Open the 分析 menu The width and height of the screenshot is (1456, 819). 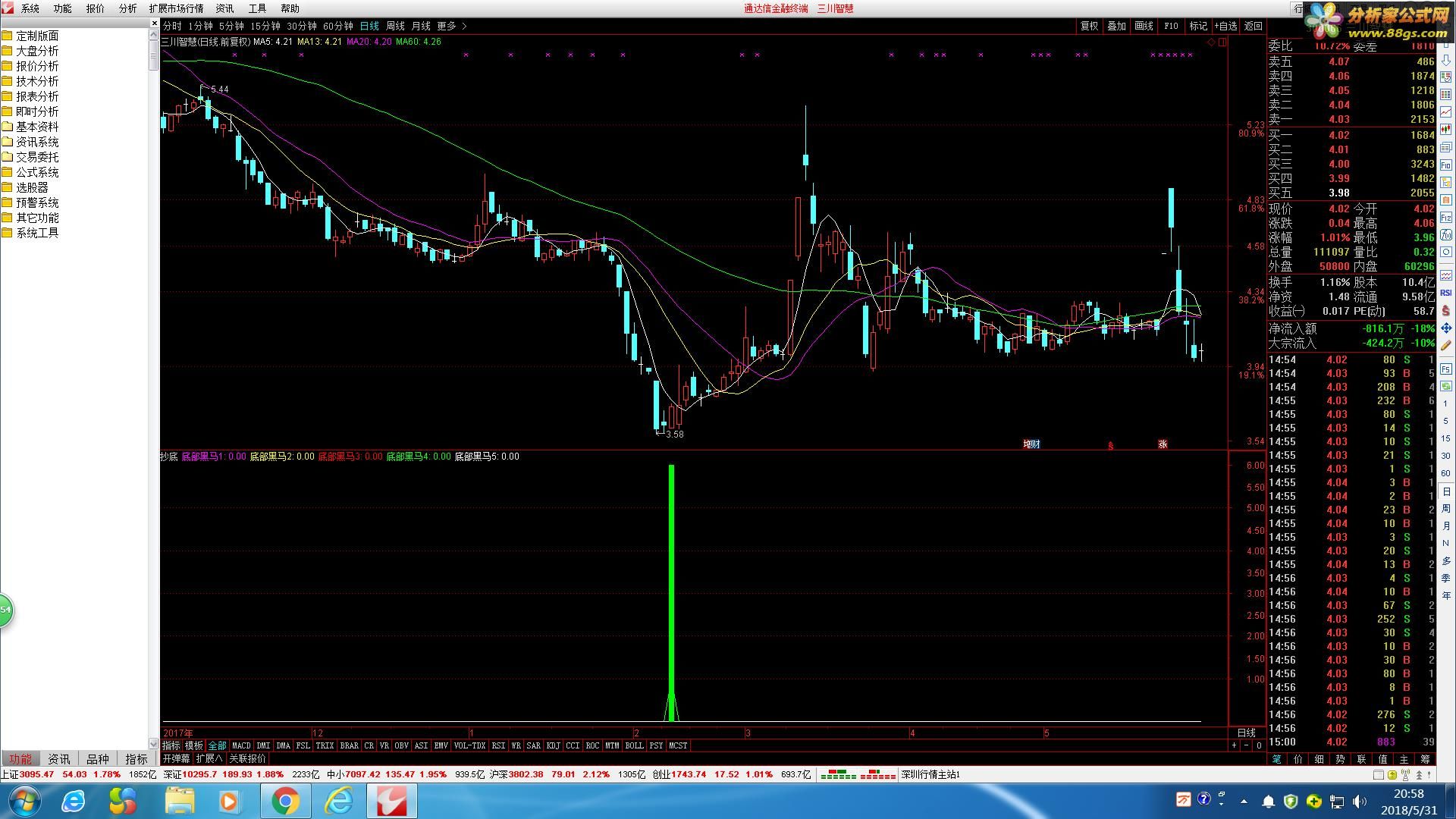click(x=127, y=8)
